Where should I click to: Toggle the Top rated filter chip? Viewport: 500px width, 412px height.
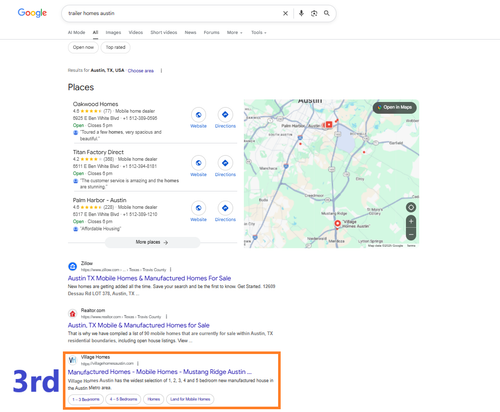point(115,47)
